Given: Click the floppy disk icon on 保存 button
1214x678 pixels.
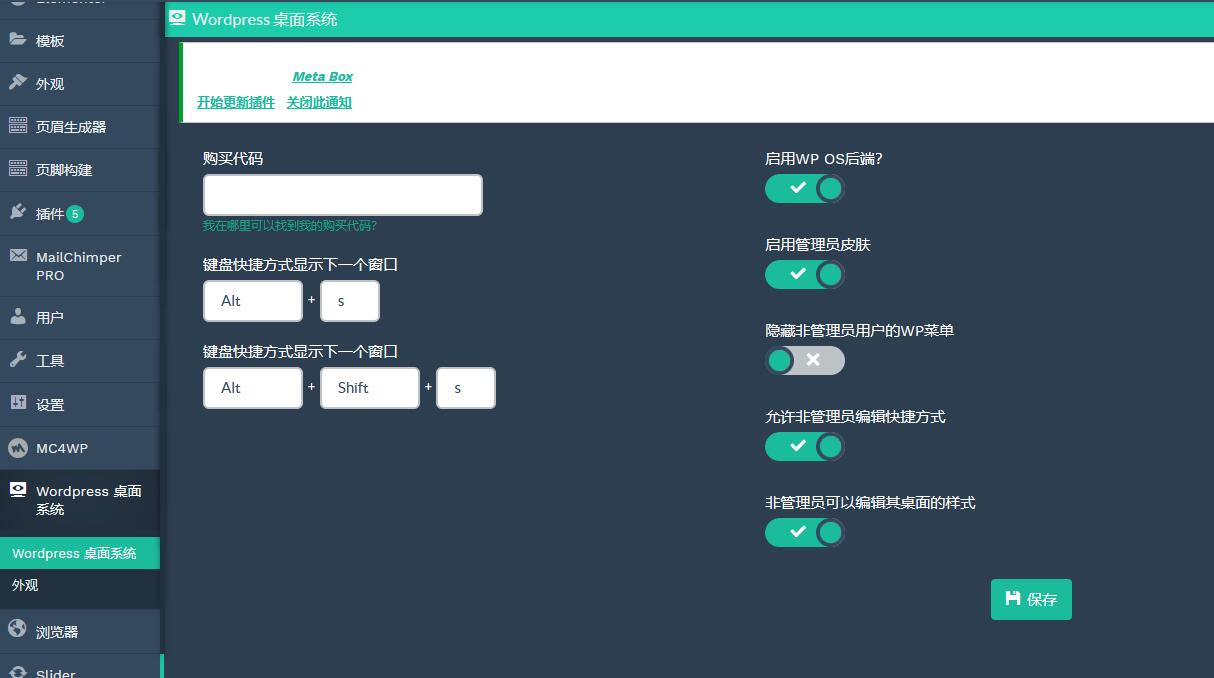Looking at the screenshot, I should tap(1013, 598).
